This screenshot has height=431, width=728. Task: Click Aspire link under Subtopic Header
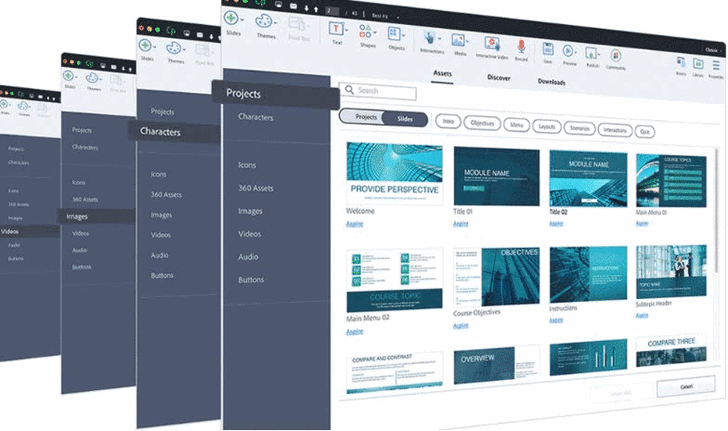coord(642,315)
